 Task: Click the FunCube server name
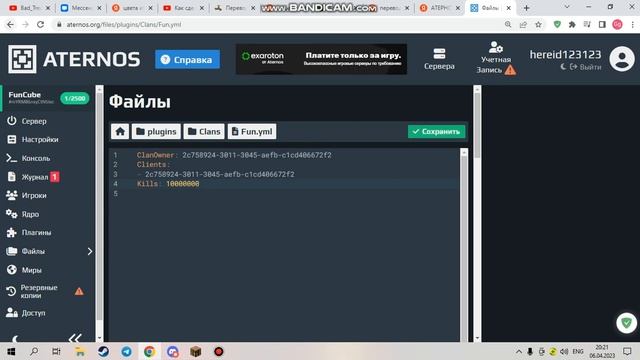24,95
